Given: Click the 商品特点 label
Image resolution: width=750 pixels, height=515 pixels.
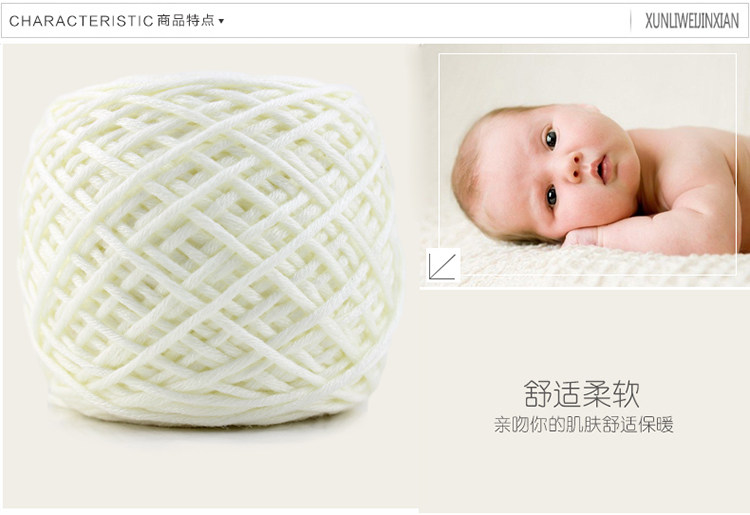Looking at the screenshot, I should pyautogui.click(x=186, y=21).
